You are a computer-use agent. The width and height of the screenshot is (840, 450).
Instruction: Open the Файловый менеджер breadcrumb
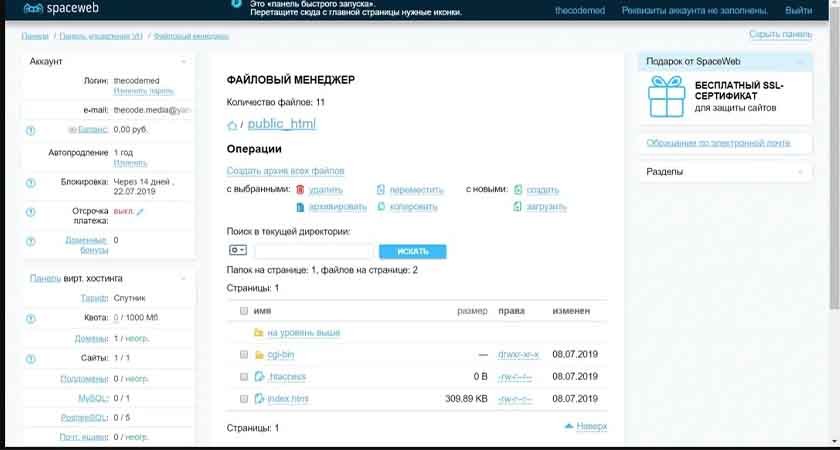point(191,36)
